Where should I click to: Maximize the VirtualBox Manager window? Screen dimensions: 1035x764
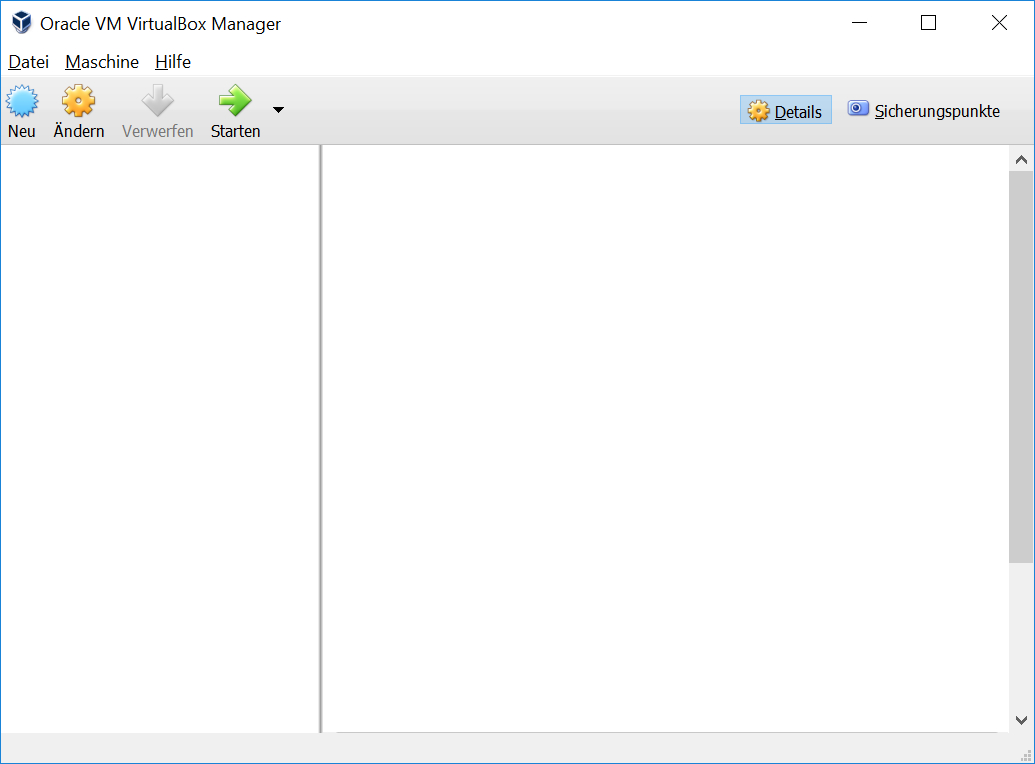tap(929, 23)
